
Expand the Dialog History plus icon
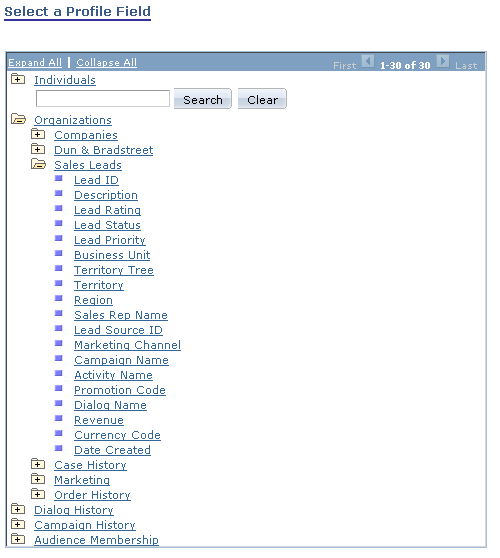tap(18, 509)
